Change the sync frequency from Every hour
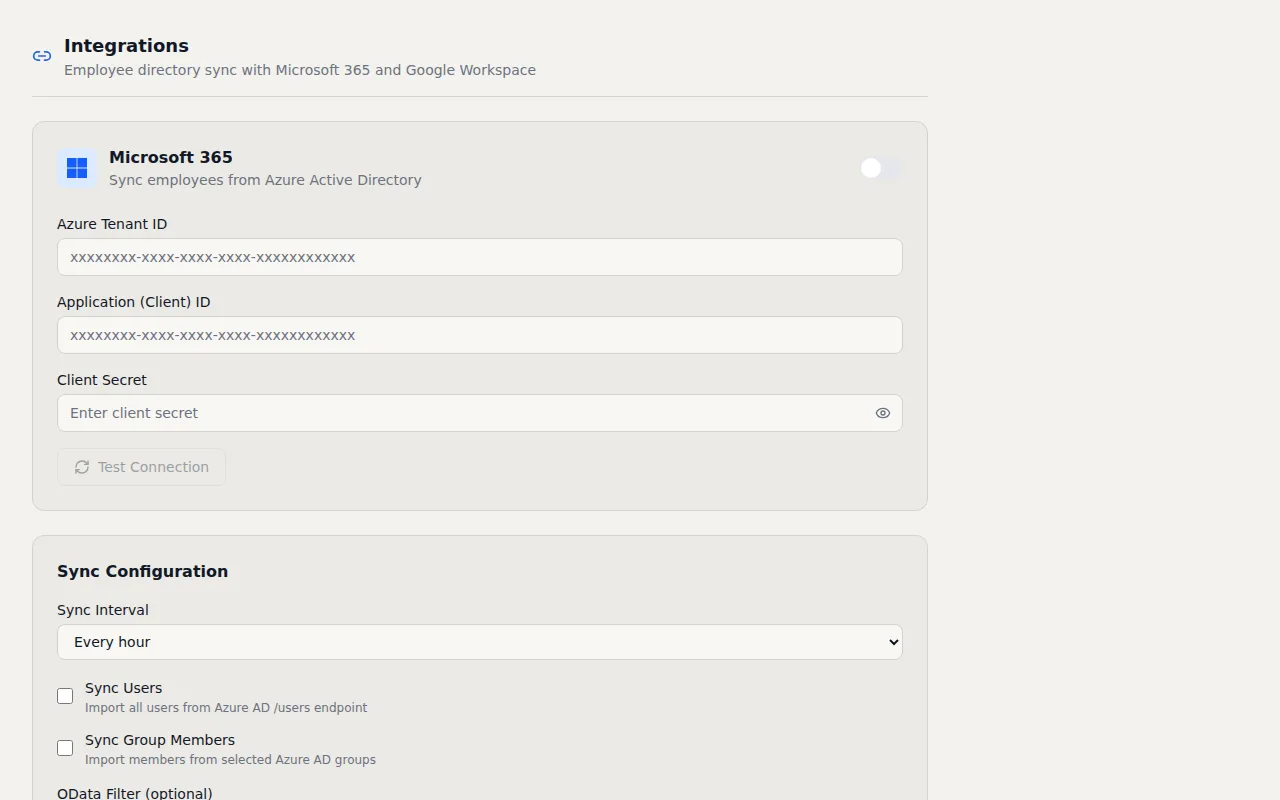1280x800 pixels. (480, 642)
